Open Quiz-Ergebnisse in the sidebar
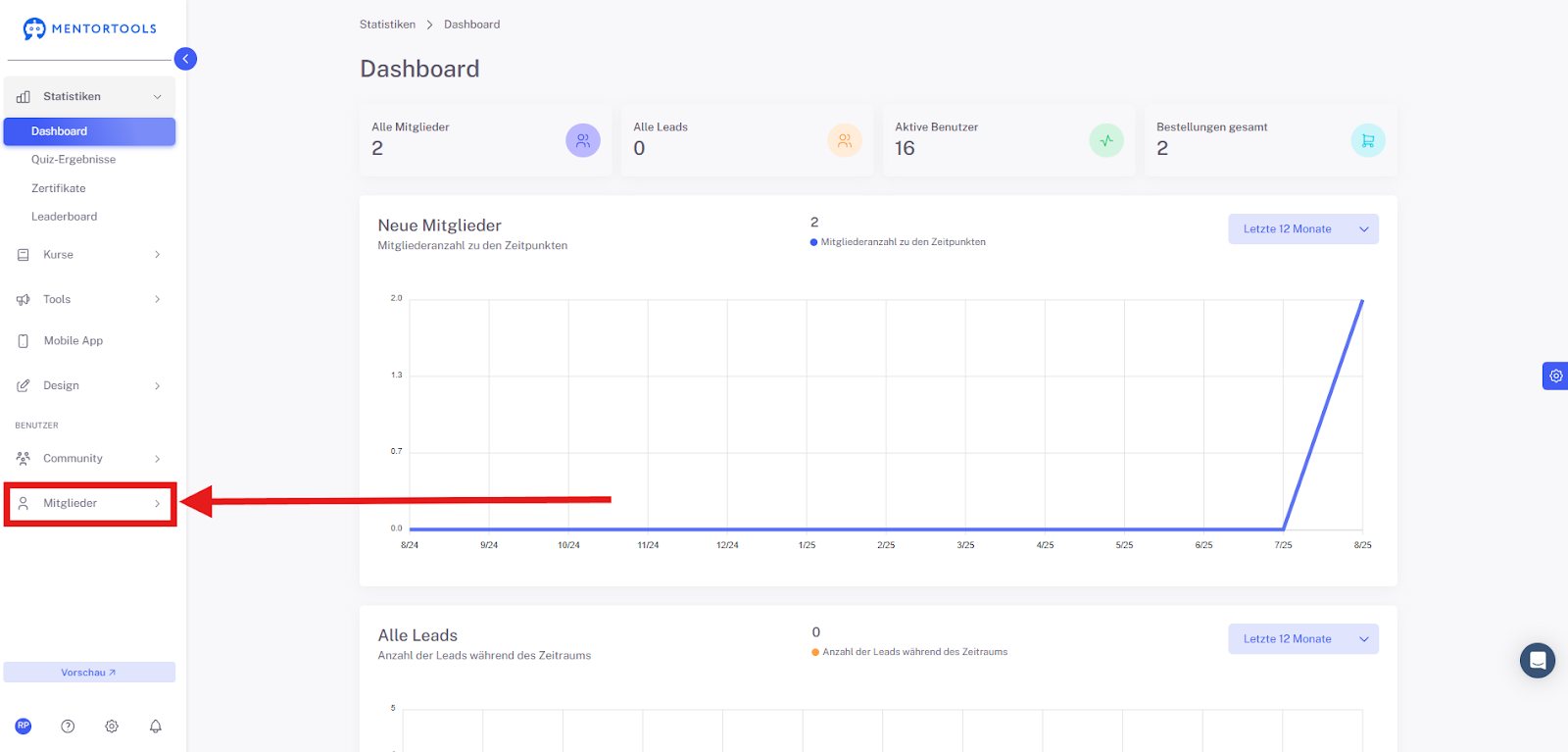Image resolution: width=1568 pixels, height=752 pixels. pos(73,160)
